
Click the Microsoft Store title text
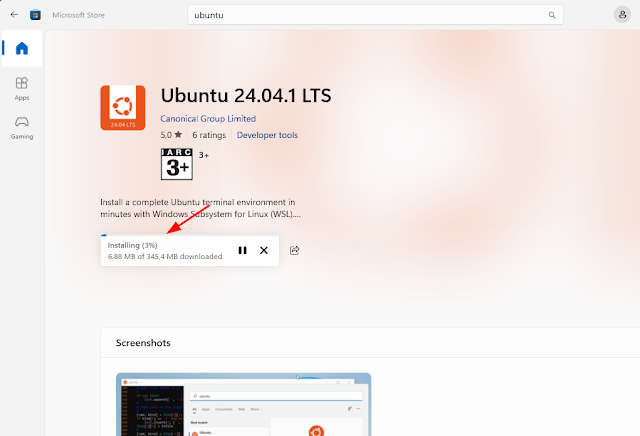[x=78, y=15]
